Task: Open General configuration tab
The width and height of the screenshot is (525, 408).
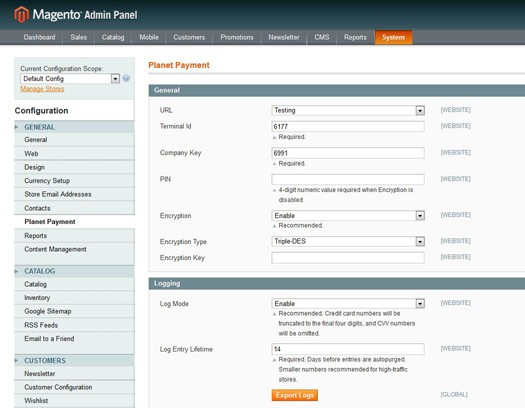Action: [74, 140]
